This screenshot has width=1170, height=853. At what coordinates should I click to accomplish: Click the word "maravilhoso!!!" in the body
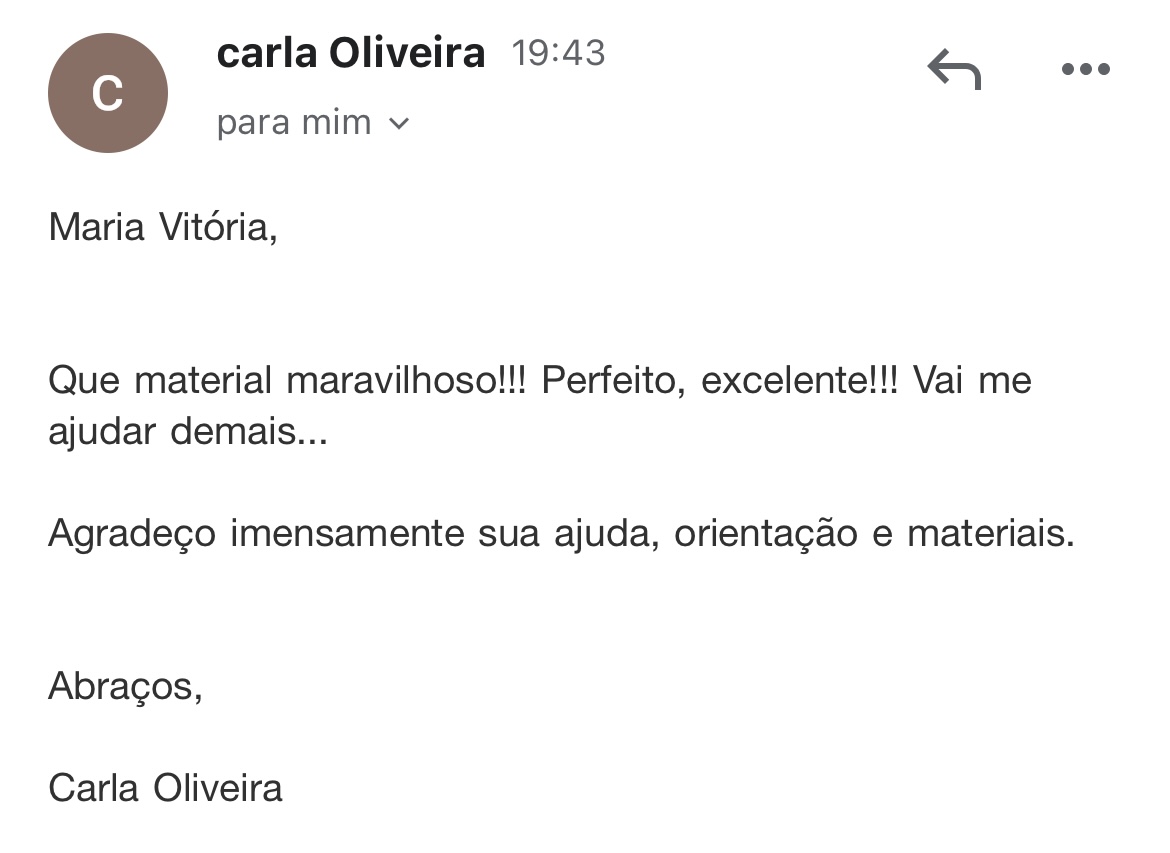(x=407, y=380)
